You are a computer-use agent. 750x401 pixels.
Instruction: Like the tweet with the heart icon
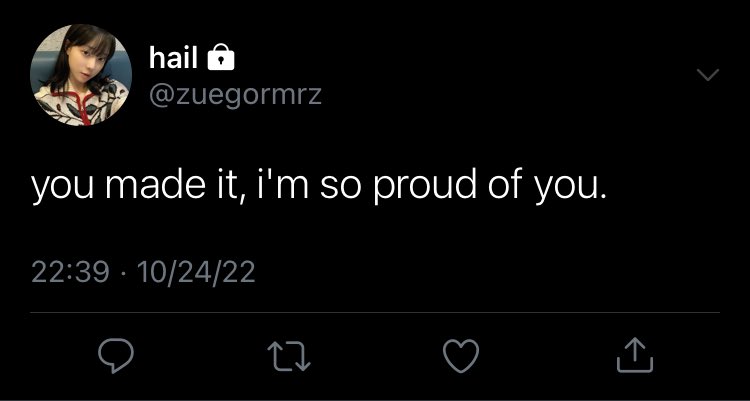tap(461, 356)
